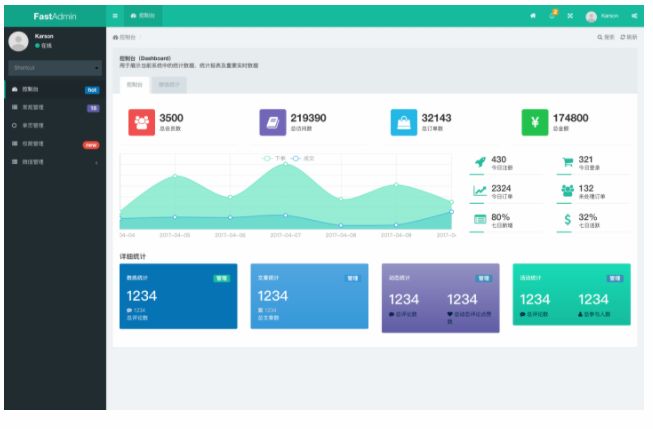Click the blue hot badge
The height and width of the screenshot is (429, 653).
pos(92,90)
